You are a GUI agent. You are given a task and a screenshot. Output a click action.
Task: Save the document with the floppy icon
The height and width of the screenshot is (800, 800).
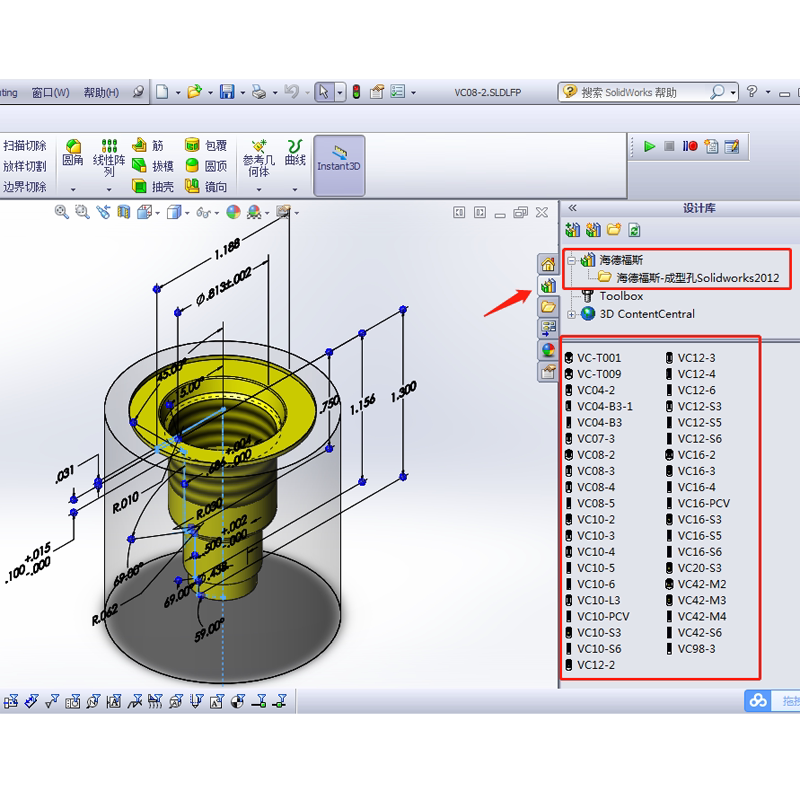pyautogui.click(x=227, y=92)
